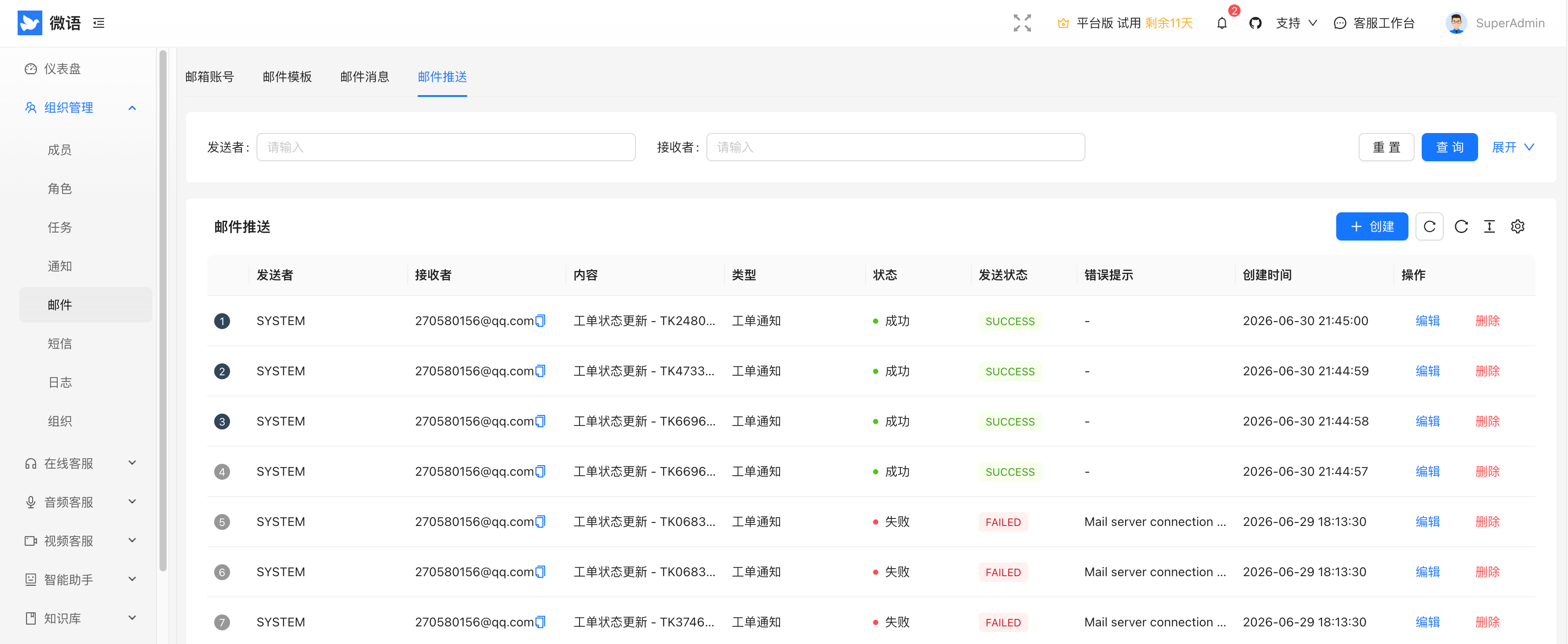Focus the 接收者 input field
Image resolution: width=1568 pixels, height=644 pixels.
(x=896, y=147)
